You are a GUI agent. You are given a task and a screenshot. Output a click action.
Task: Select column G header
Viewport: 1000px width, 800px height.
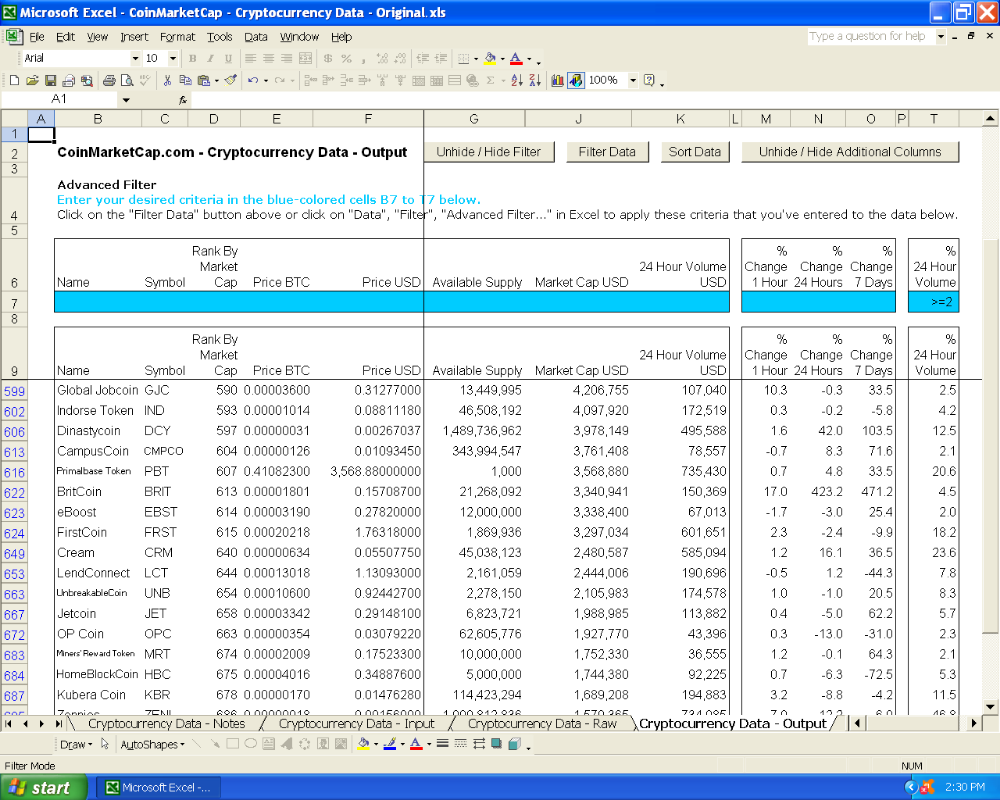click(474, 119)
